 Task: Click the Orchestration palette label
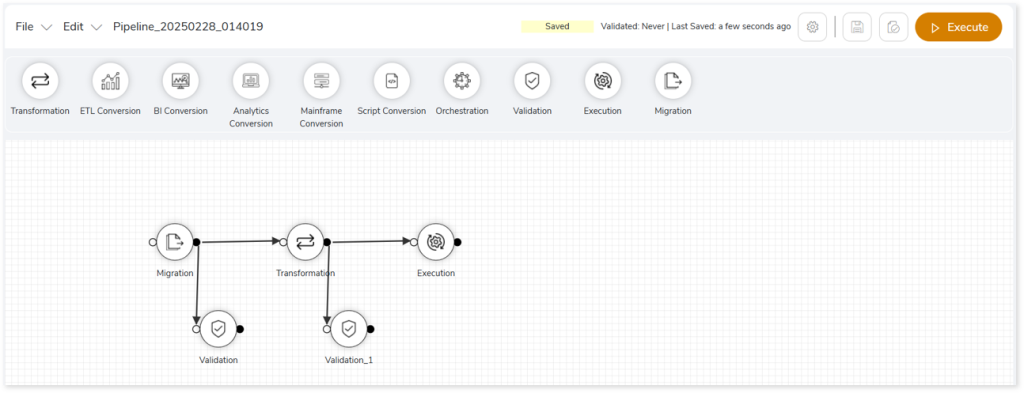[462, 111]
